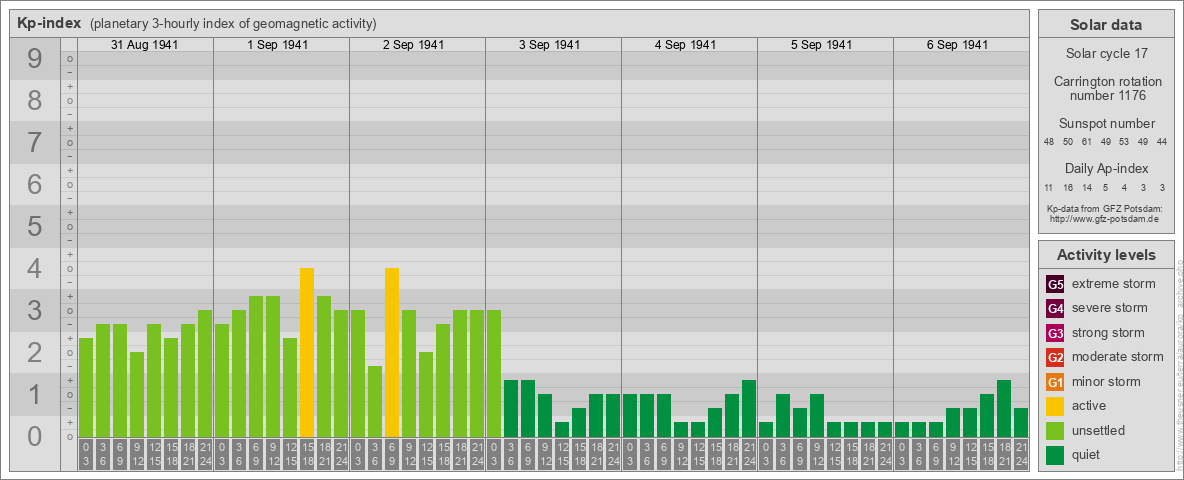The height and width of the screenshot is (480, 1184).
Task: Click the yellow bar on 1 Sep 15-18
Action: click(307, 352)
